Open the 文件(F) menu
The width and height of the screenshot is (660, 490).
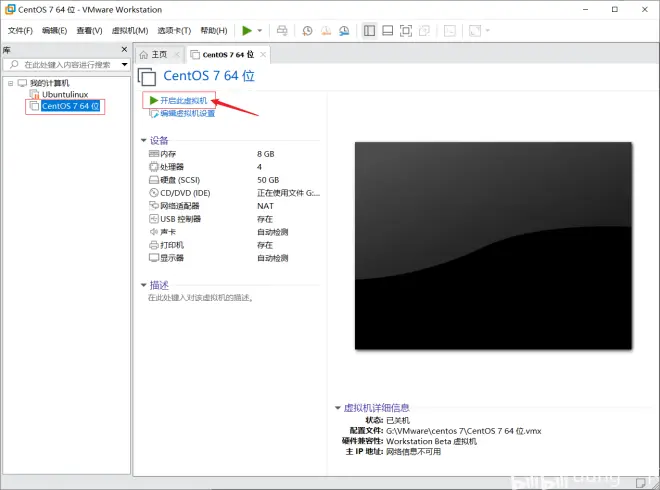pyautogui.click(x=20, y=30)
